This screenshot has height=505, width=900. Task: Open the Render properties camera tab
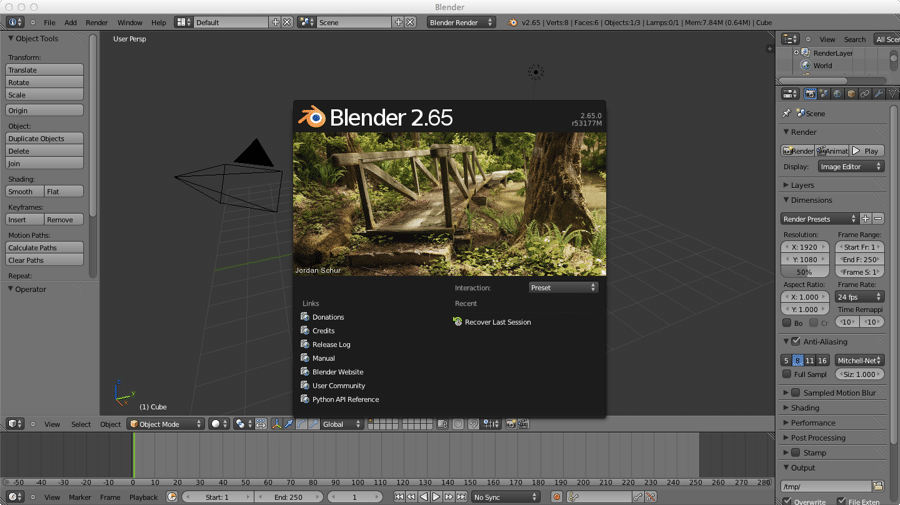click(811, 94)
